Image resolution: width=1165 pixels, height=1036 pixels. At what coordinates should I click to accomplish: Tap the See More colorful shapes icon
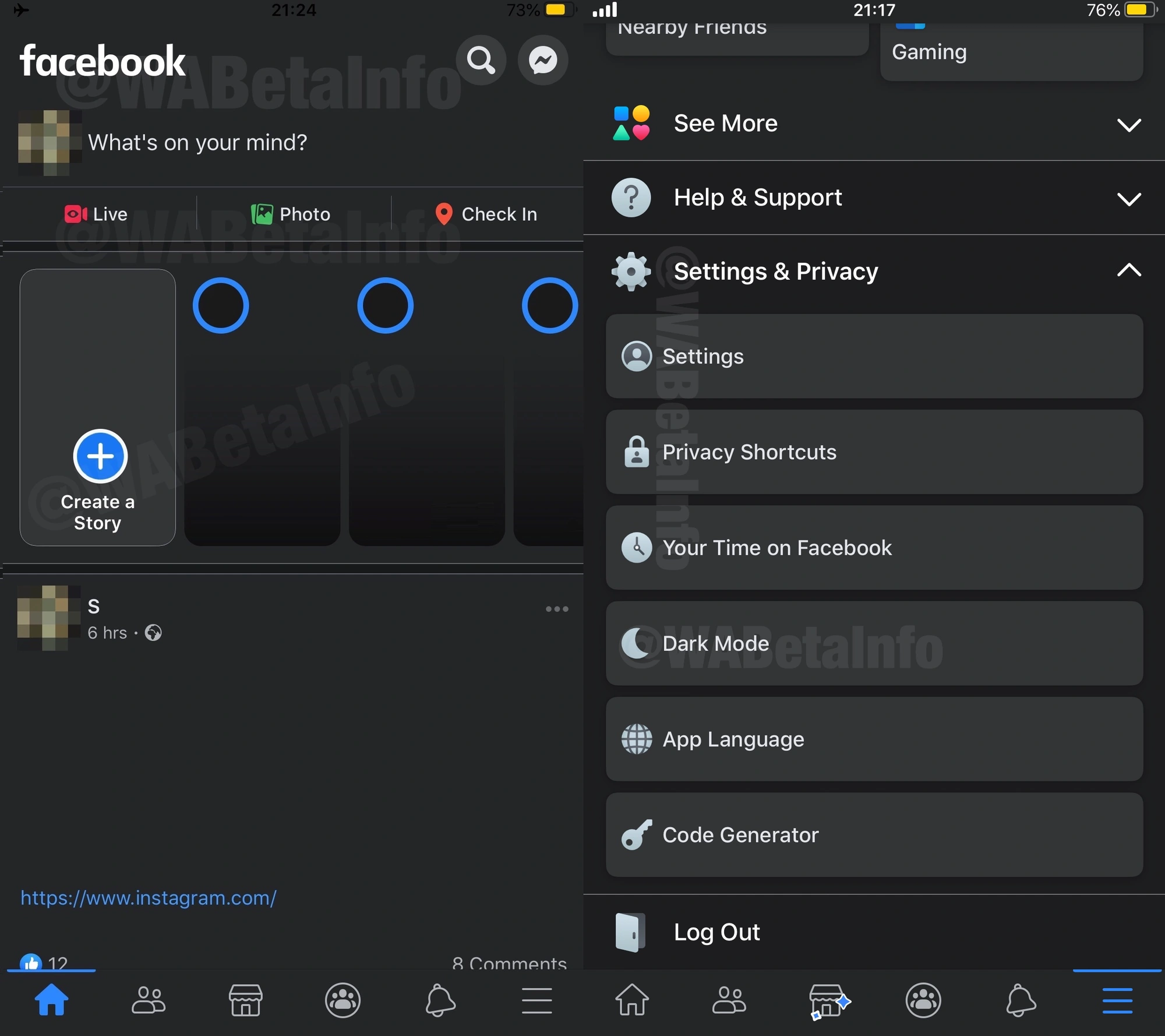[631, 123]
